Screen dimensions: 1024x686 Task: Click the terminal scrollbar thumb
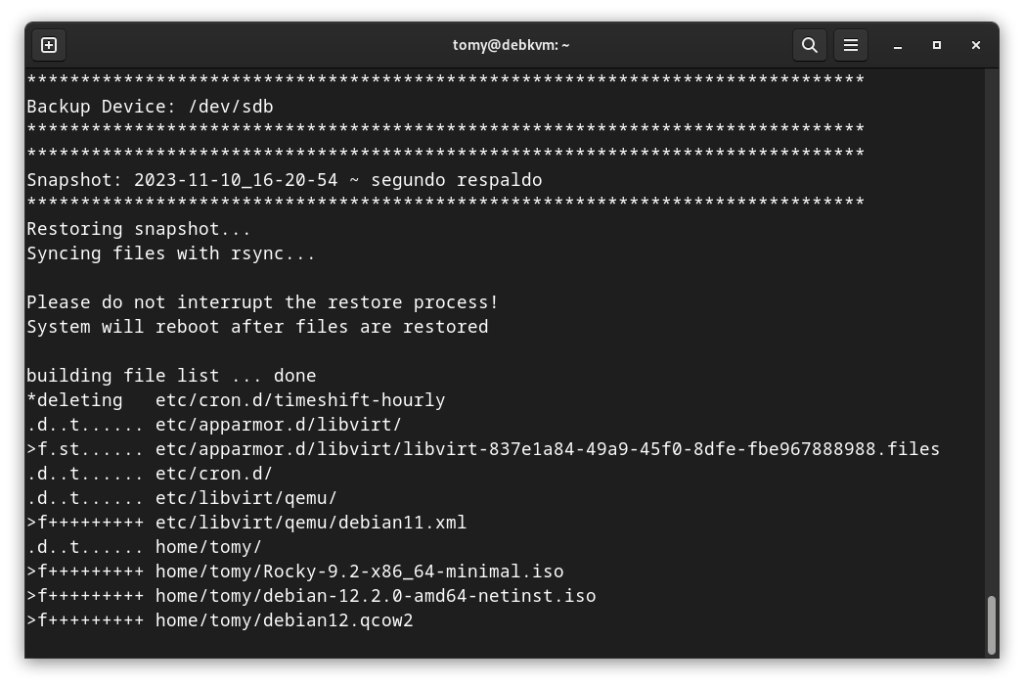[x=991, y=624]
